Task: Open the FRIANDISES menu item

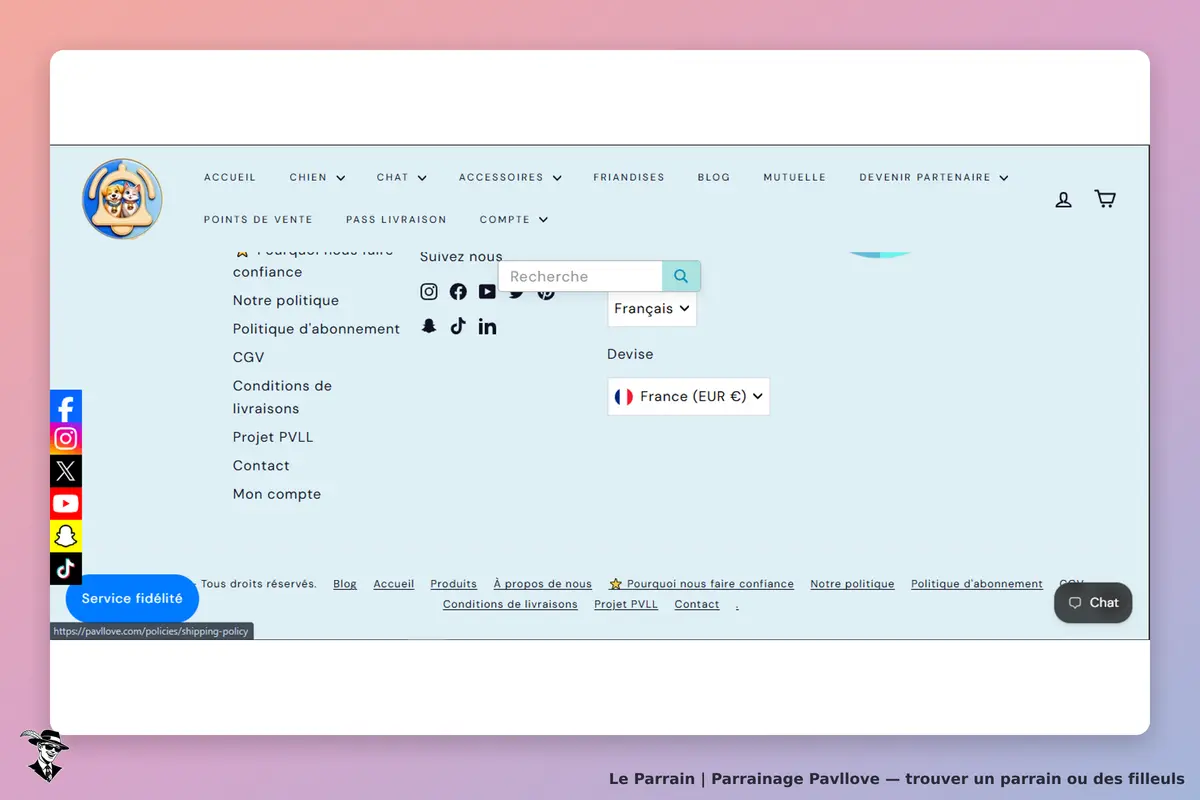Action: [x=629, y=177]
